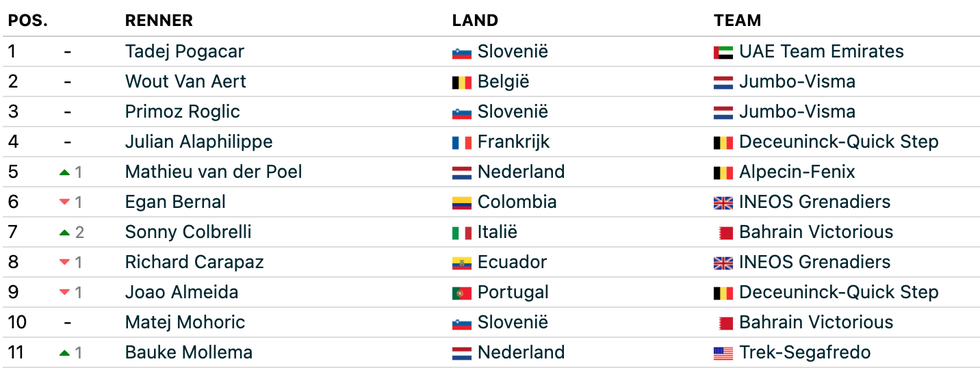Click the green up arrow for Sonny Colbrelli
The height and width of the screenshot is (368, 980).
pos(64,232)
